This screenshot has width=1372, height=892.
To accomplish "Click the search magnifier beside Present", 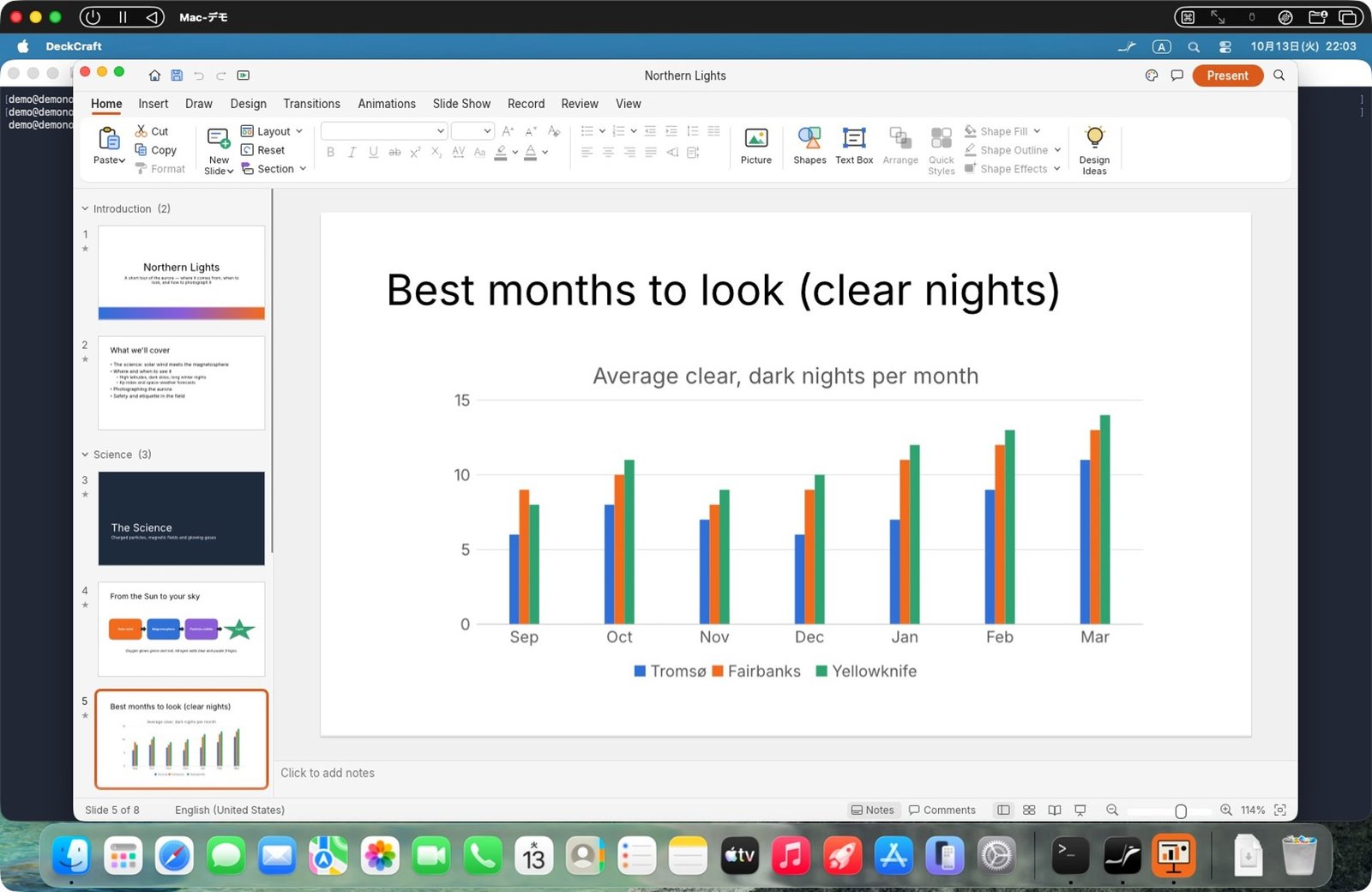I will pyautogui.click(x=1279, y=75).
